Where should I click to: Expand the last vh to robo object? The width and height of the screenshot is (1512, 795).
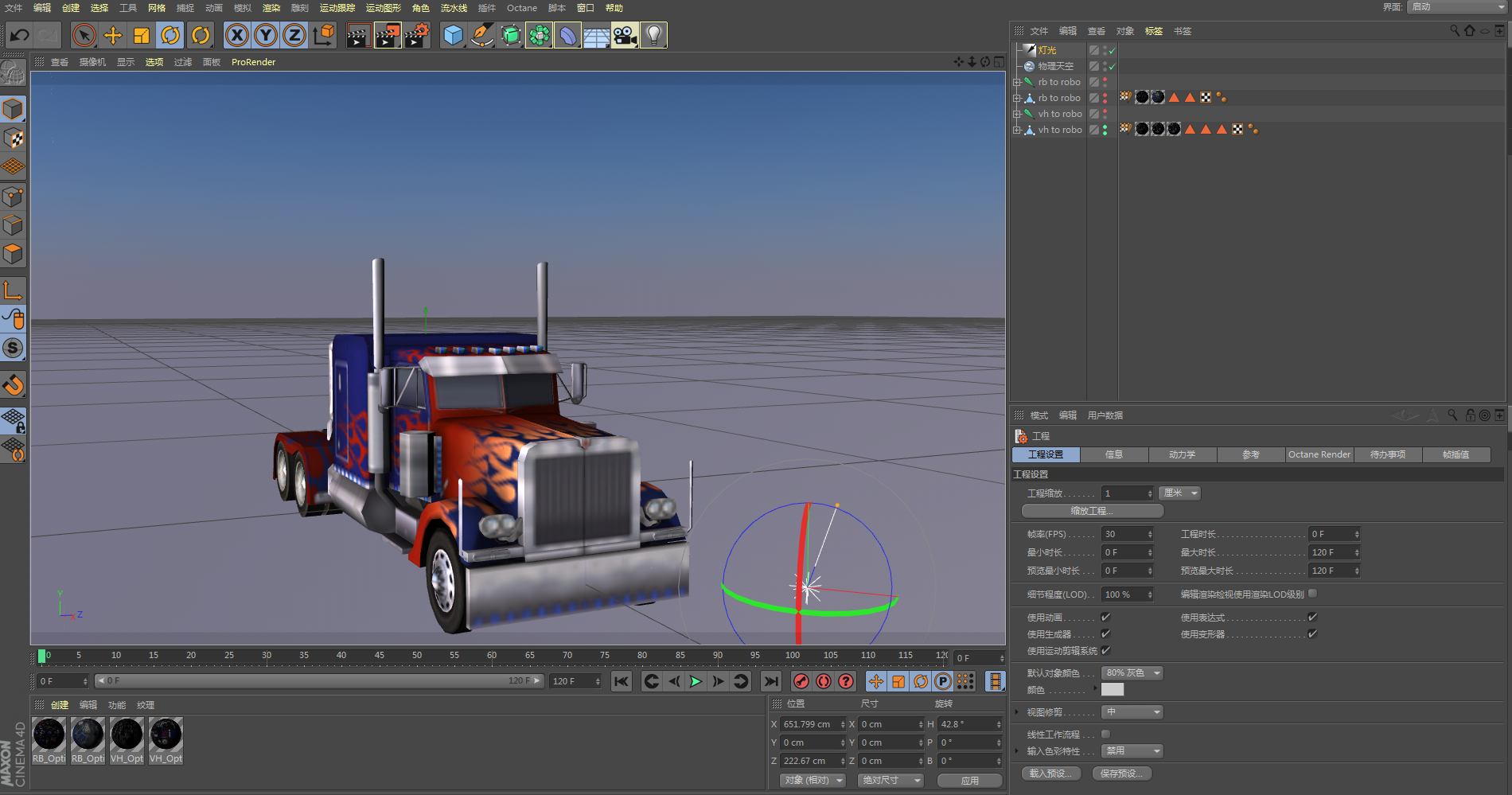point(1016,130)
